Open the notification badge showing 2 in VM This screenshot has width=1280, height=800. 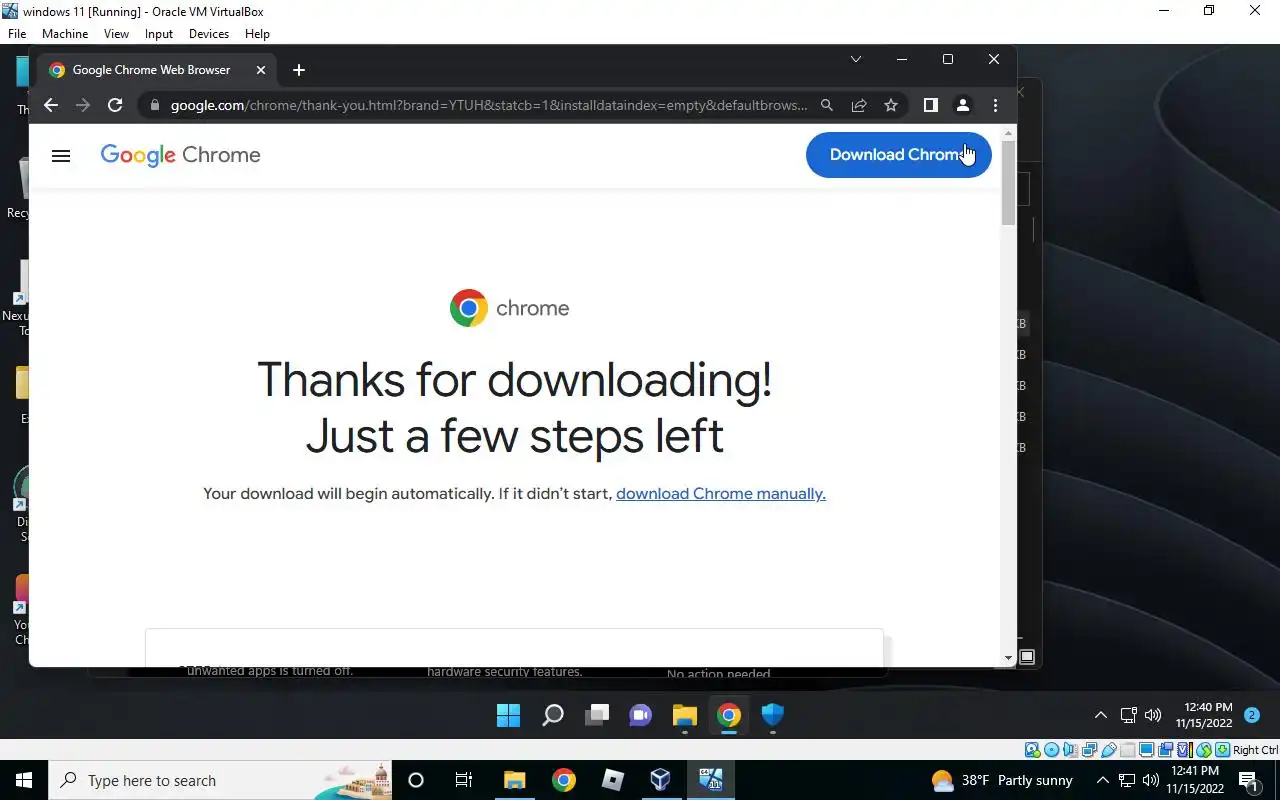tap(1251, 715)
